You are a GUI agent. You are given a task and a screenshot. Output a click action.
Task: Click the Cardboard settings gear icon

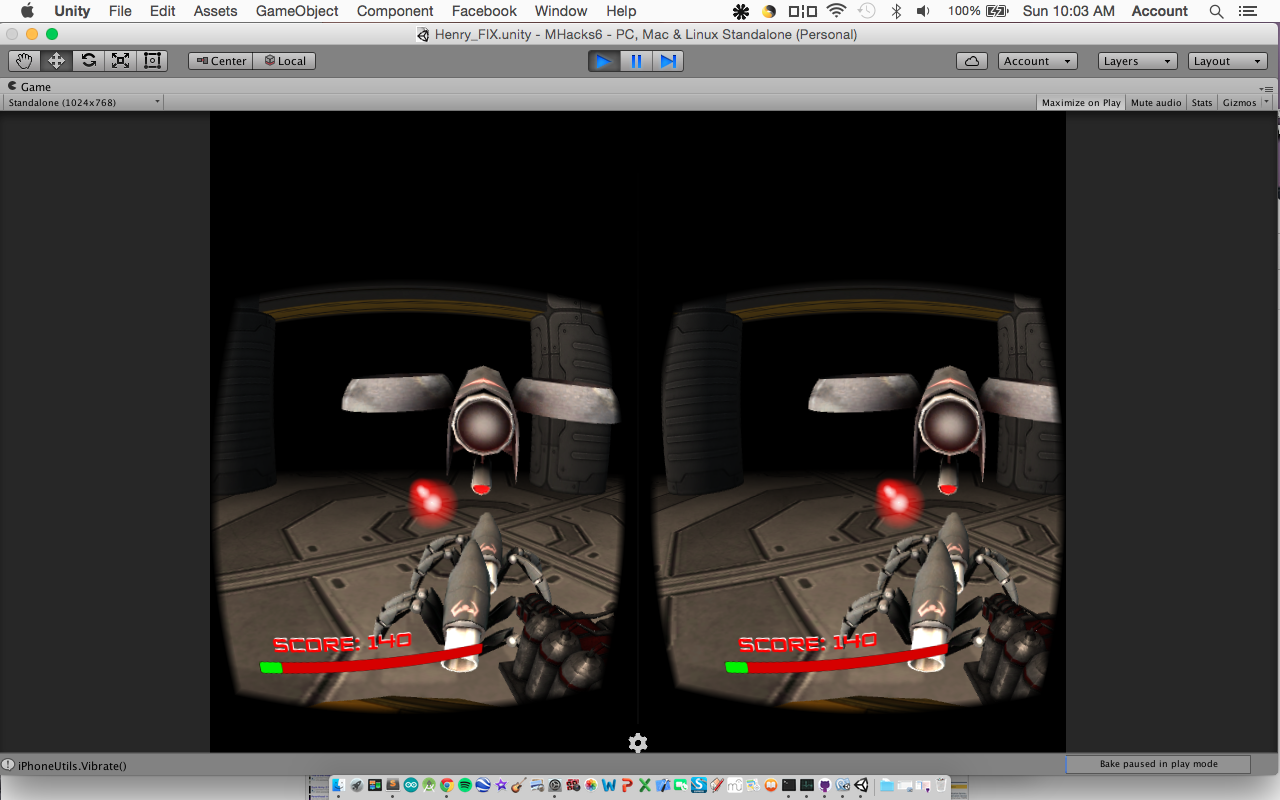tap(638, 743)
